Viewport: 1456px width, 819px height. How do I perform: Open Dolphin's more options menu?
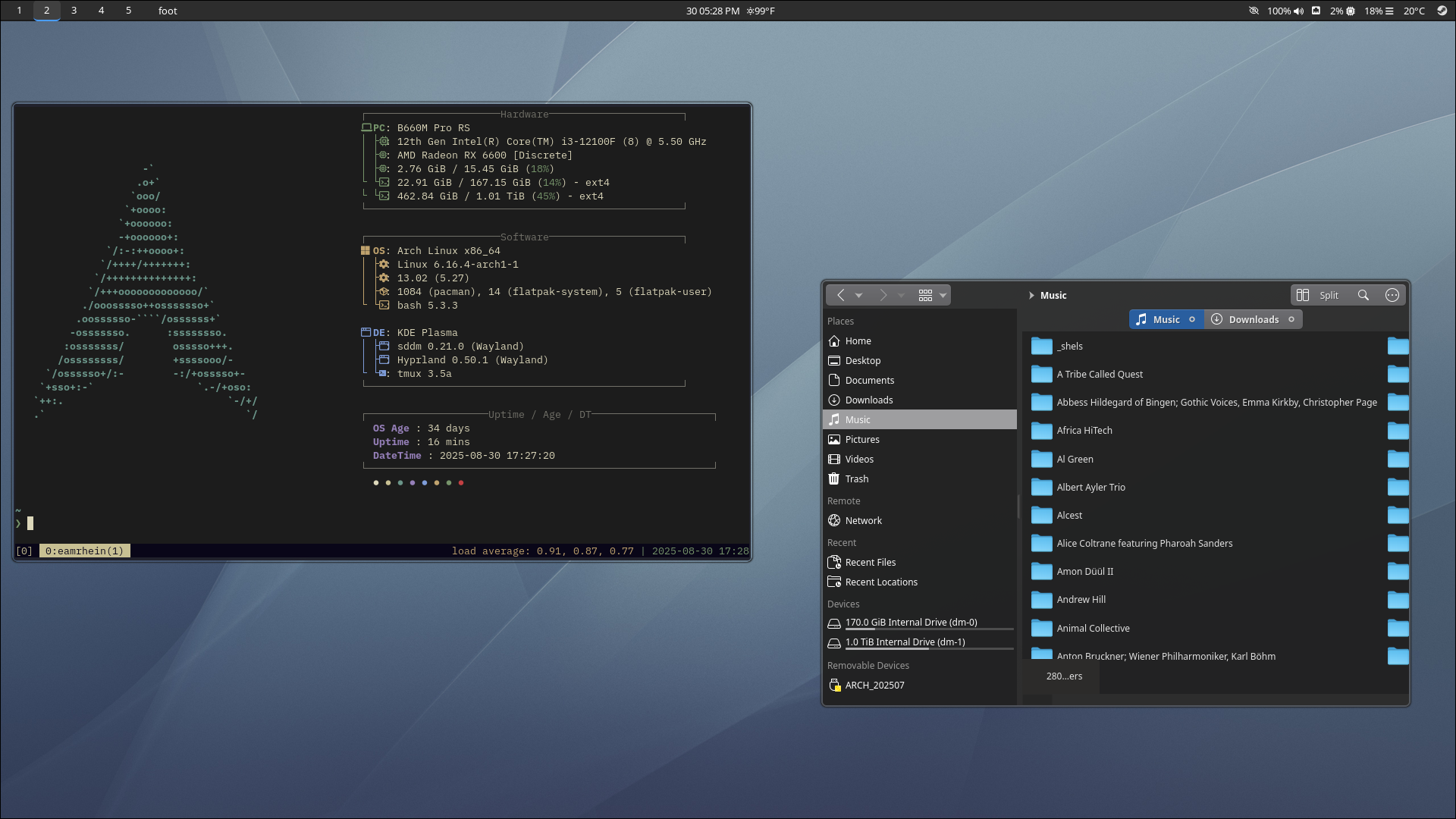[1392, 295]
